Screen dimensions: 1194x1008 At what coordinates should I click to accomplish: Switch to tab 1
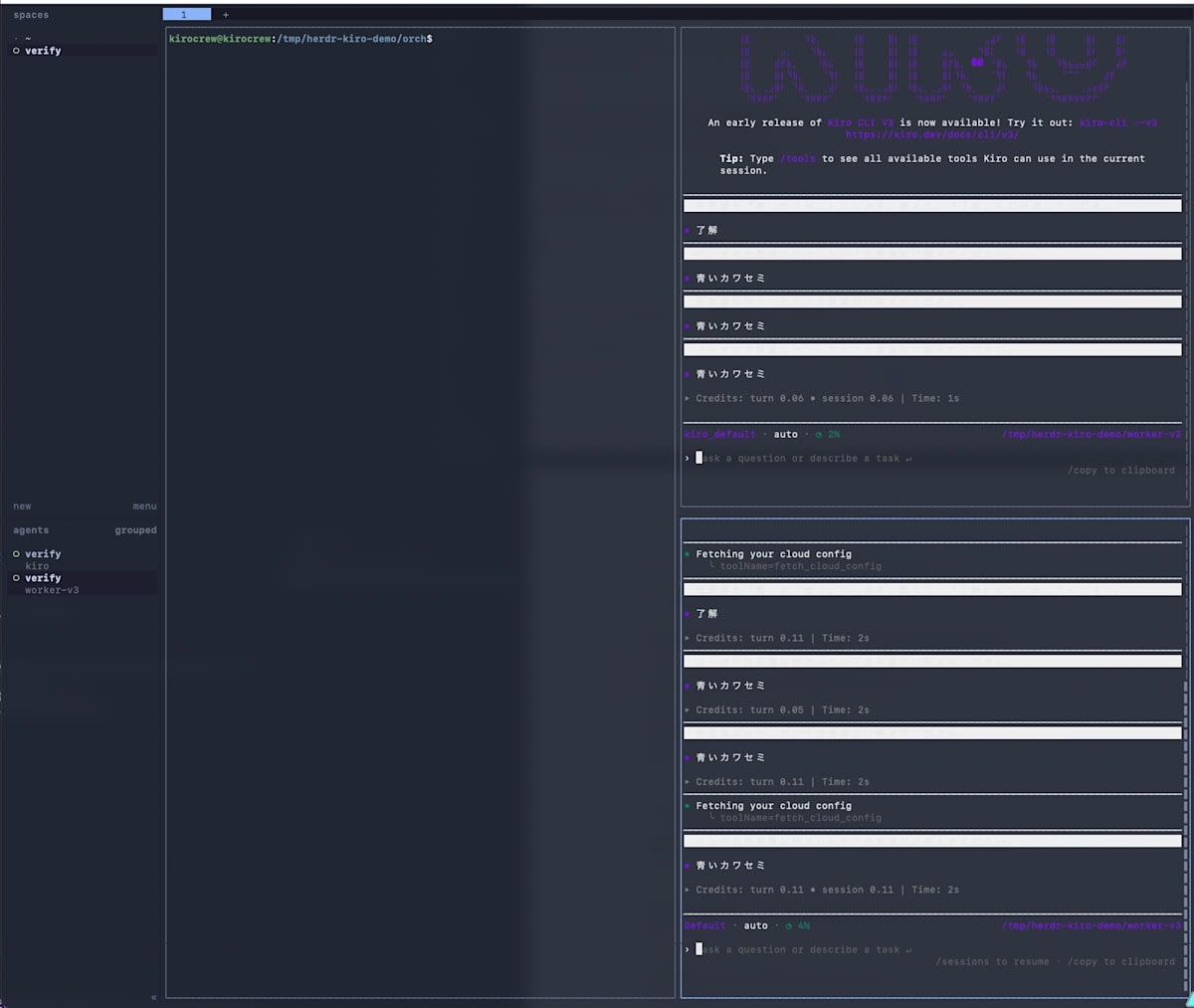[186, 15]
